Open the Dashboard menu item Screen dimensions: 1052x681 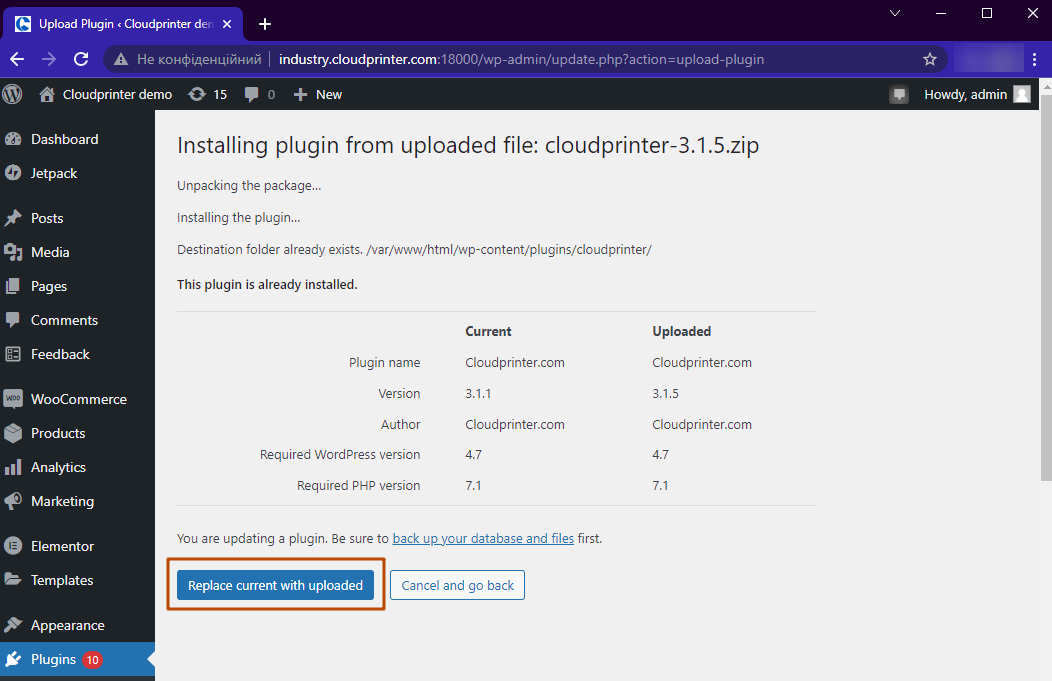pos(77,139)
